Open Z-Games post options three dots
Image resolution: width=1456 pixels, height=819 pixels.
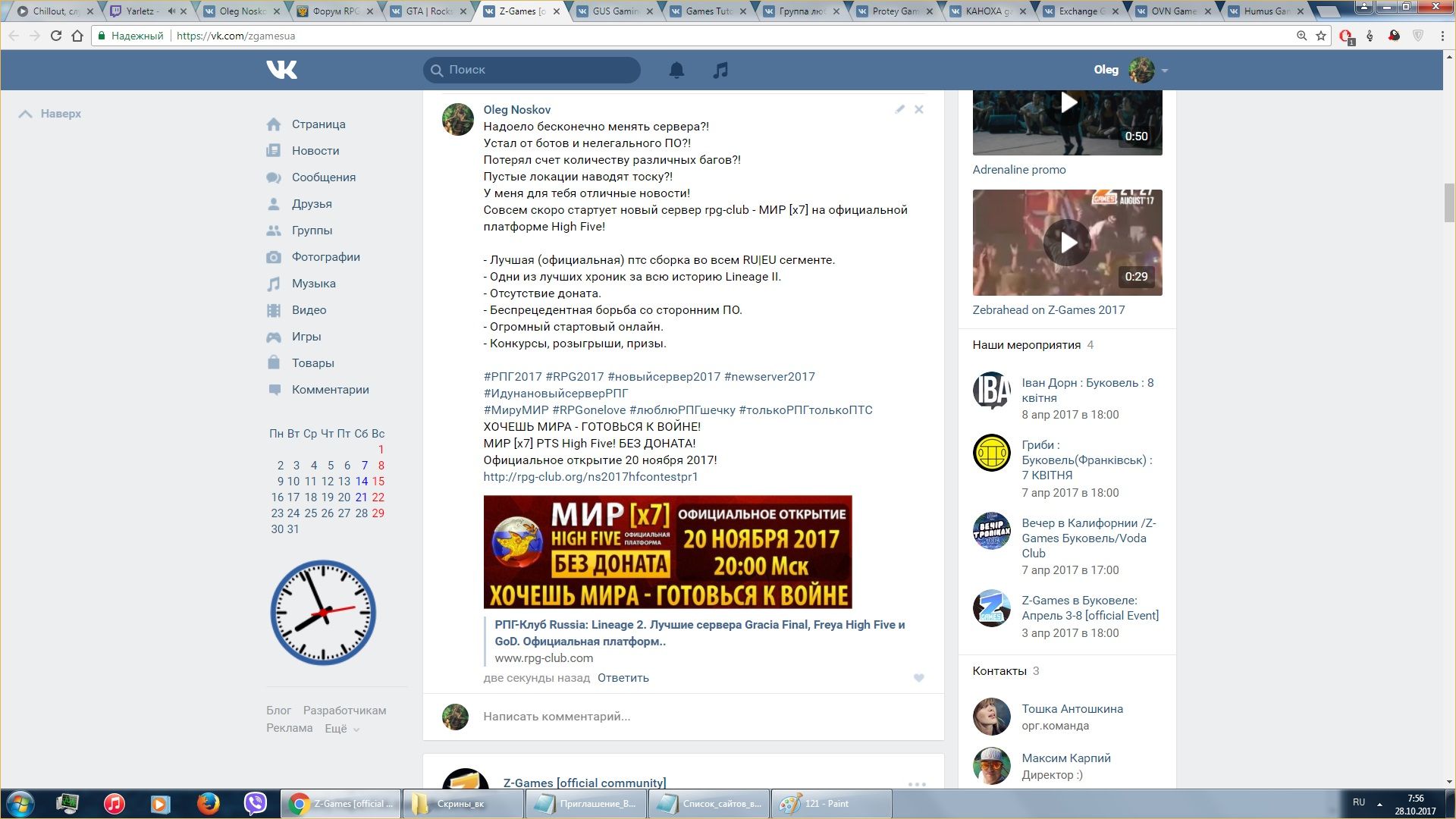click(x=917, y=783)
